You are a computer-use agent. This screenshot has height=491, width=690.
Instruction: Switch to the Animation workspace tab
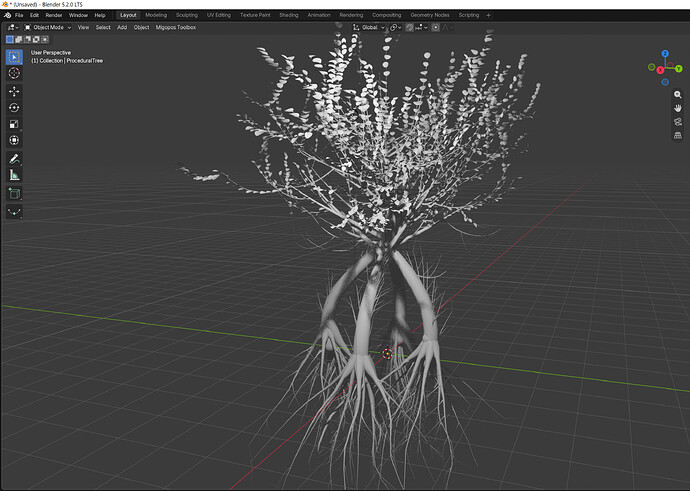[x=319, y=15]
